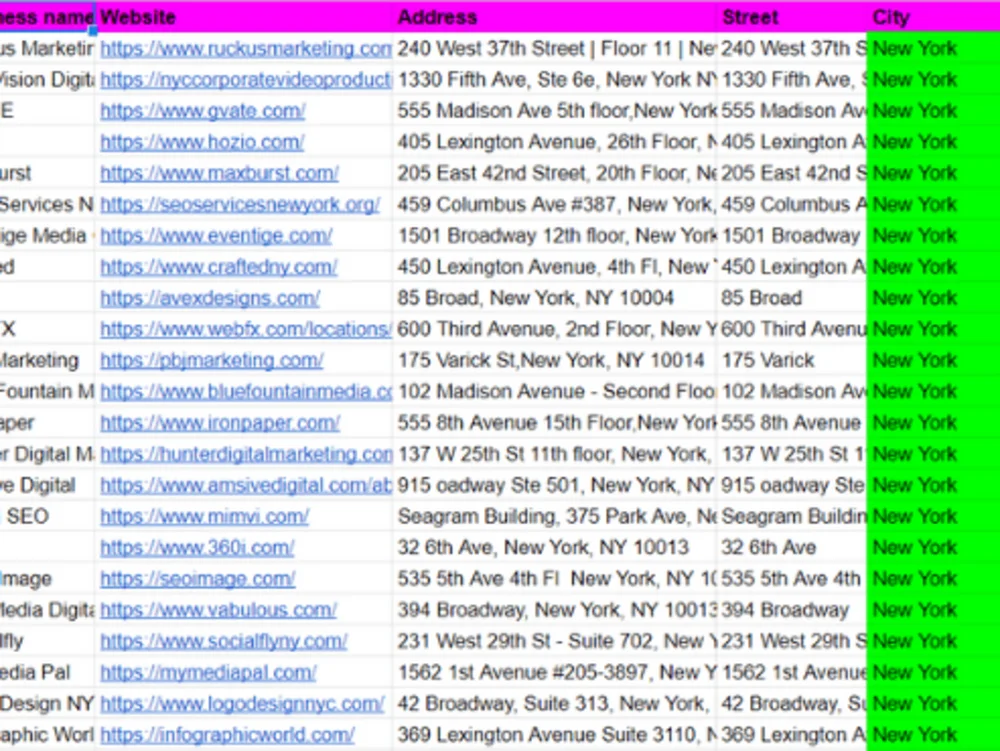Open the www.hozio.com link
This screenshot has height=751, width=1000.
pos(202,142)
